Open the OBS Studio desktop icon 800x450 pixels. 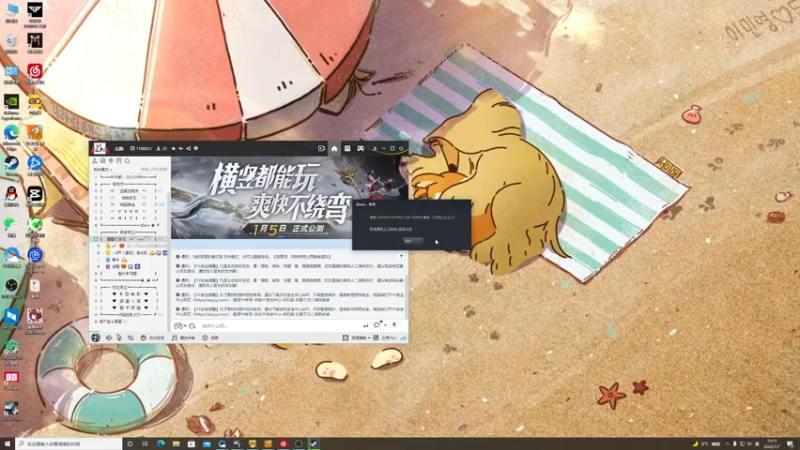click(x=11, y=288)
